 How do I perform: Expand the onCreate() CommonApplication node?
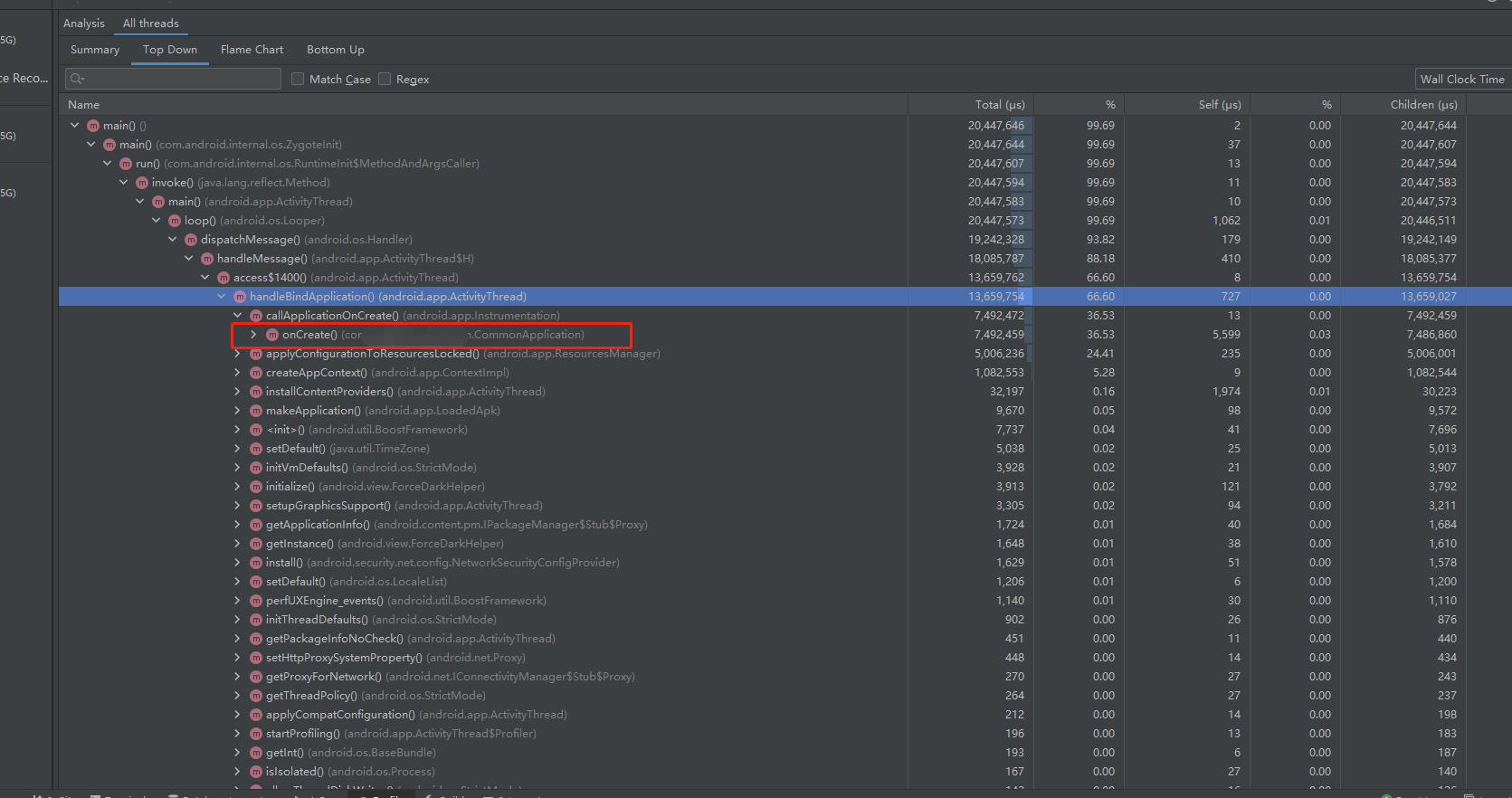pos(254,335)
